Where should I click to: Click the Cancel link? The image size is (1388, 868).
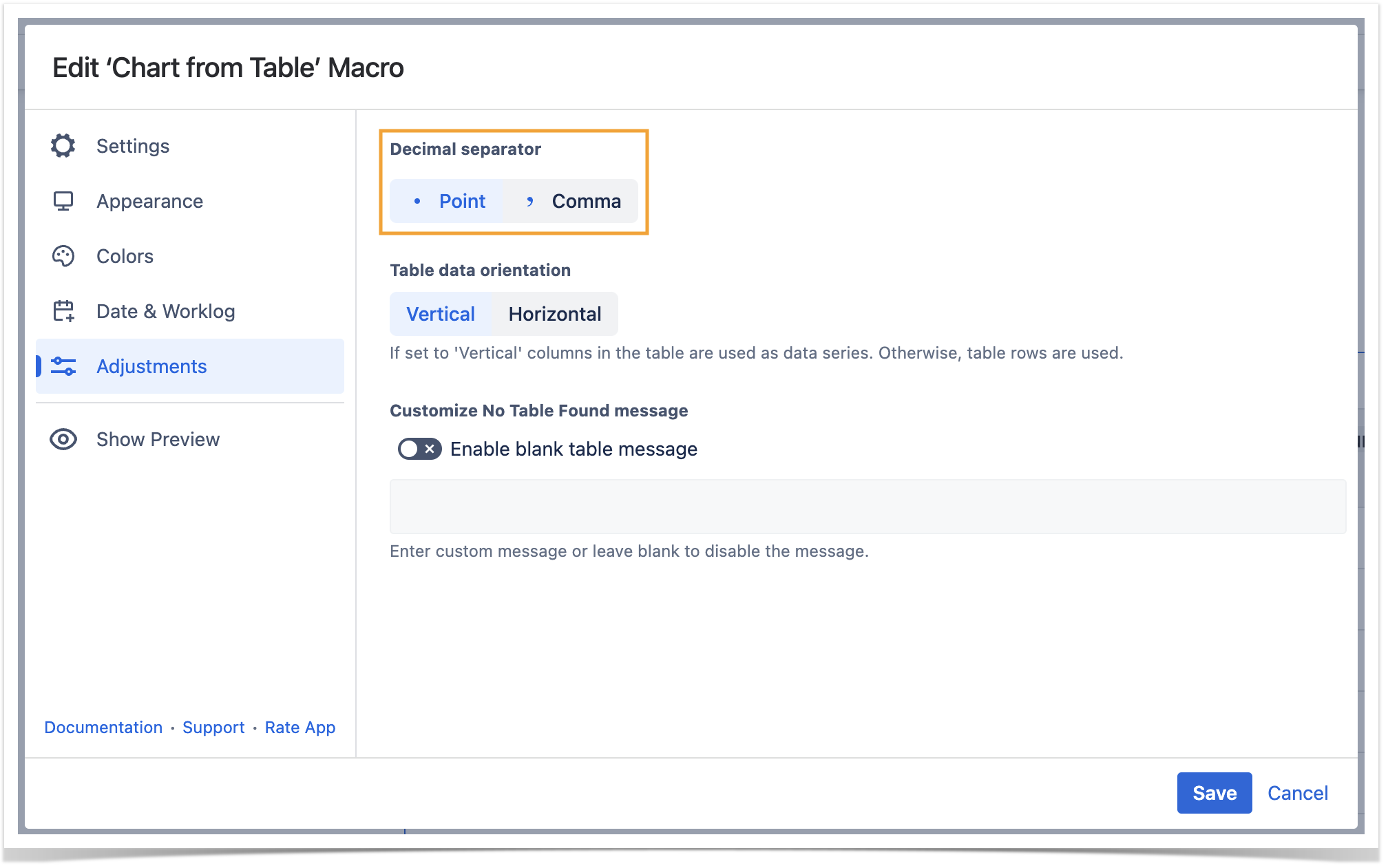click(1297, 793)
